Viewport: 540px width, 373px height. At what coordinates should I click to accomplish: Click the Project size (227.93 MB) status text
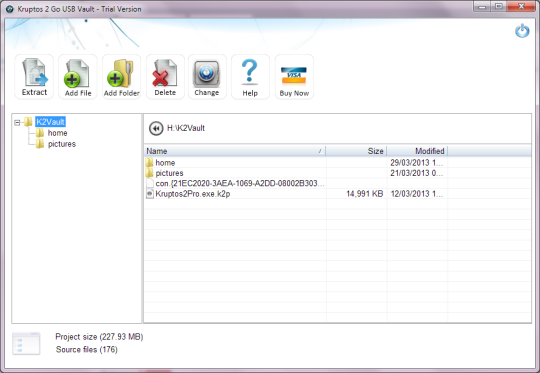(99, 337)
